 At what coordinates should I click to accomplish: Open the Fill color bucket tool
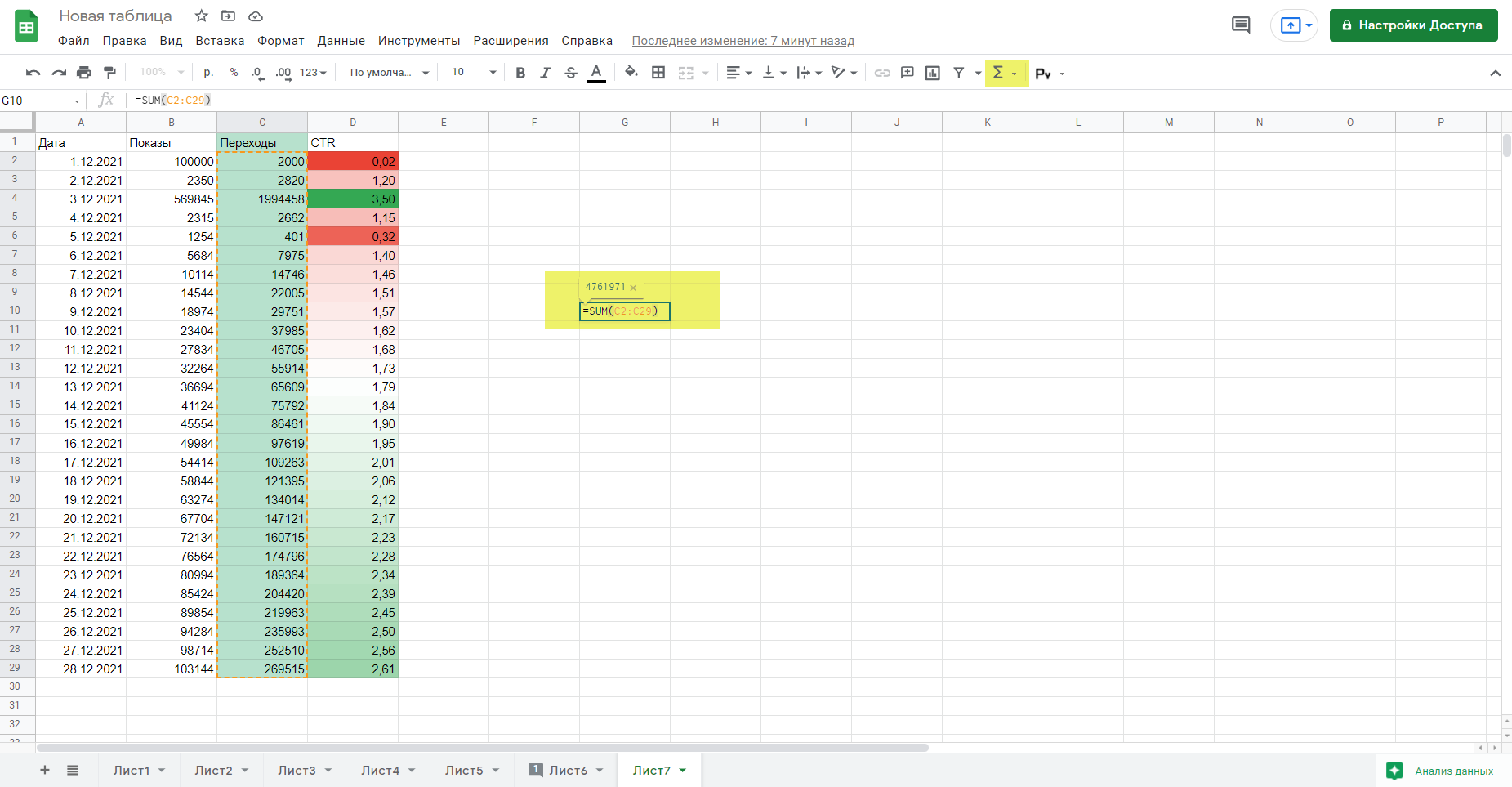click(631, 73)
